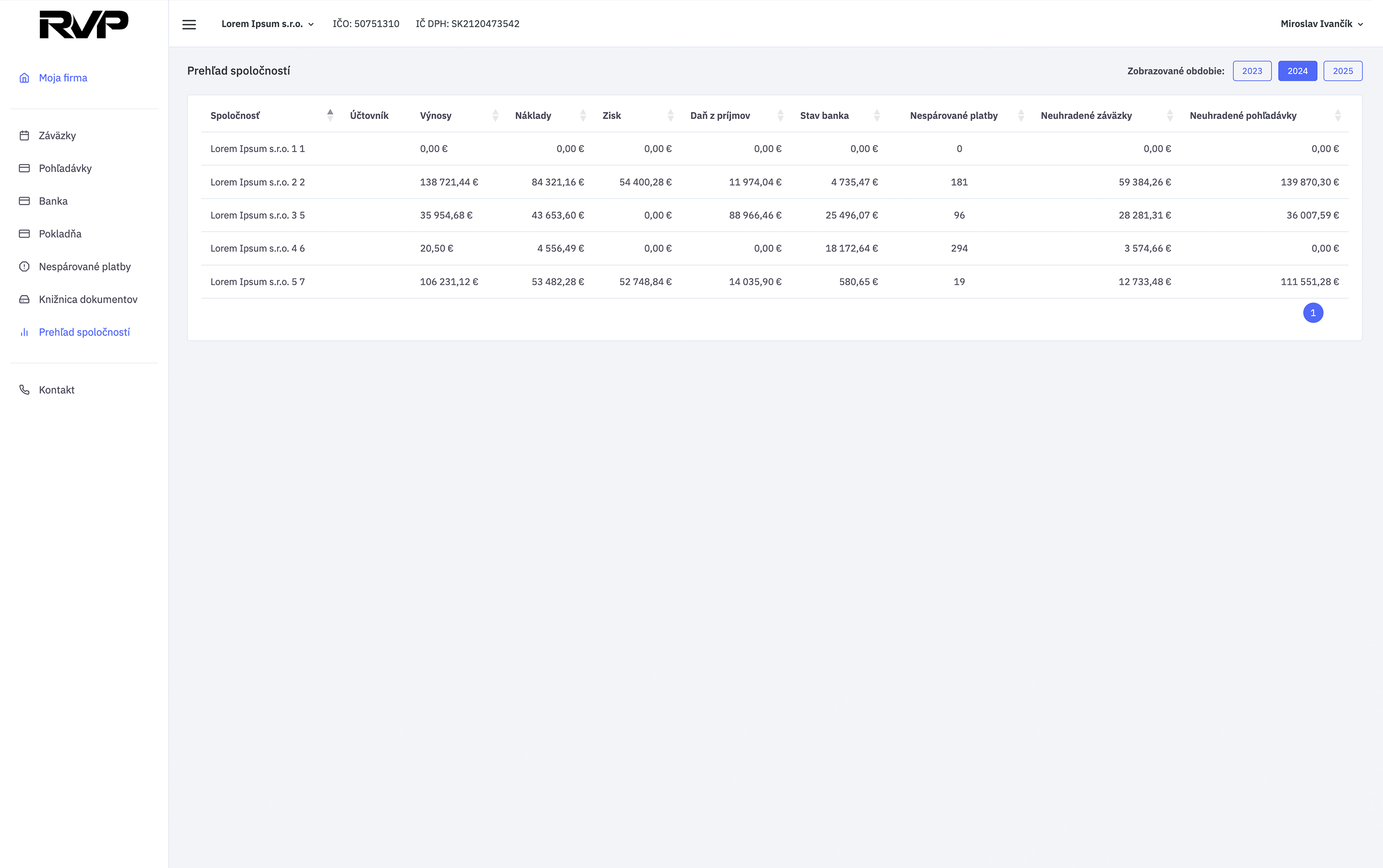Switch displayed period to 2025
The image size is (1383, 868).
pyautogui.click(x=1343, y=71)
